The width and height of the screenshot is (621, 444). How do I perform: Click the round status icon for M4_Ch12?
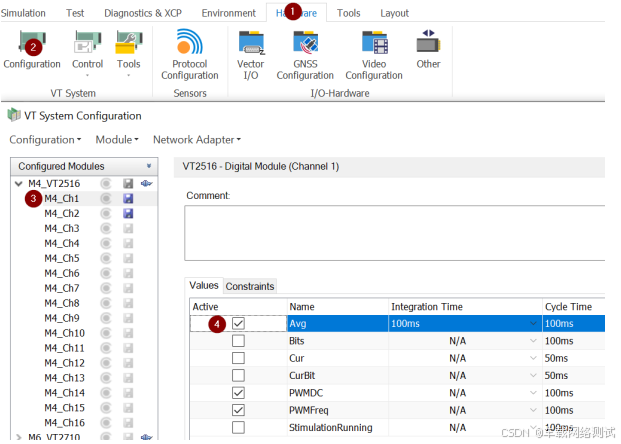106,363
